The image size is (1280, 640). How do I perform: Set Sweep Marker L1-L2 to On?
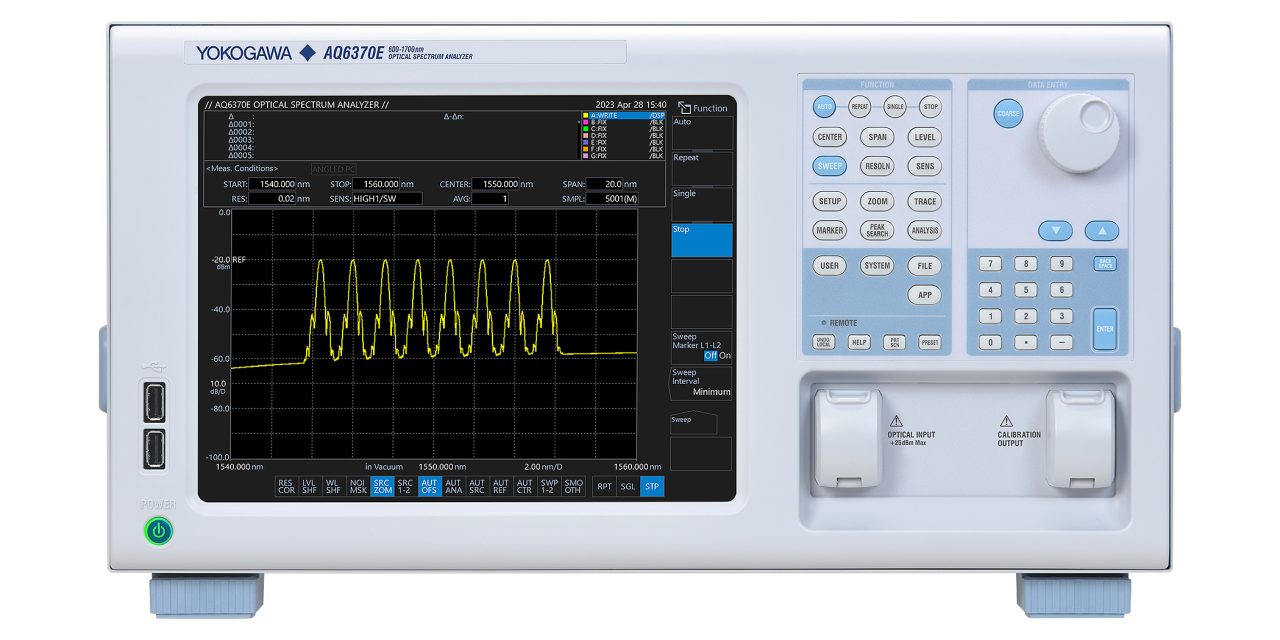(725, 356)
